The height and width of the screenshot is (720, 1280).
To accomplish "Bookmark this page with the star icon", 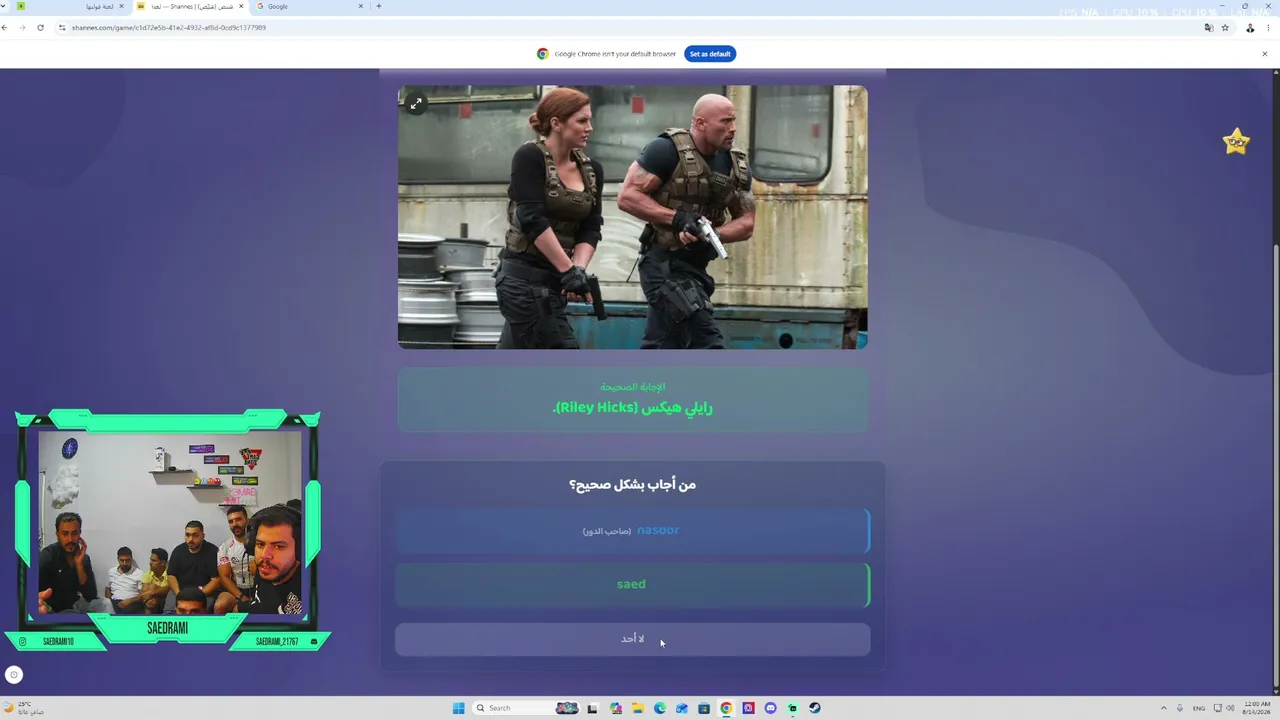I will [1225, 27].
